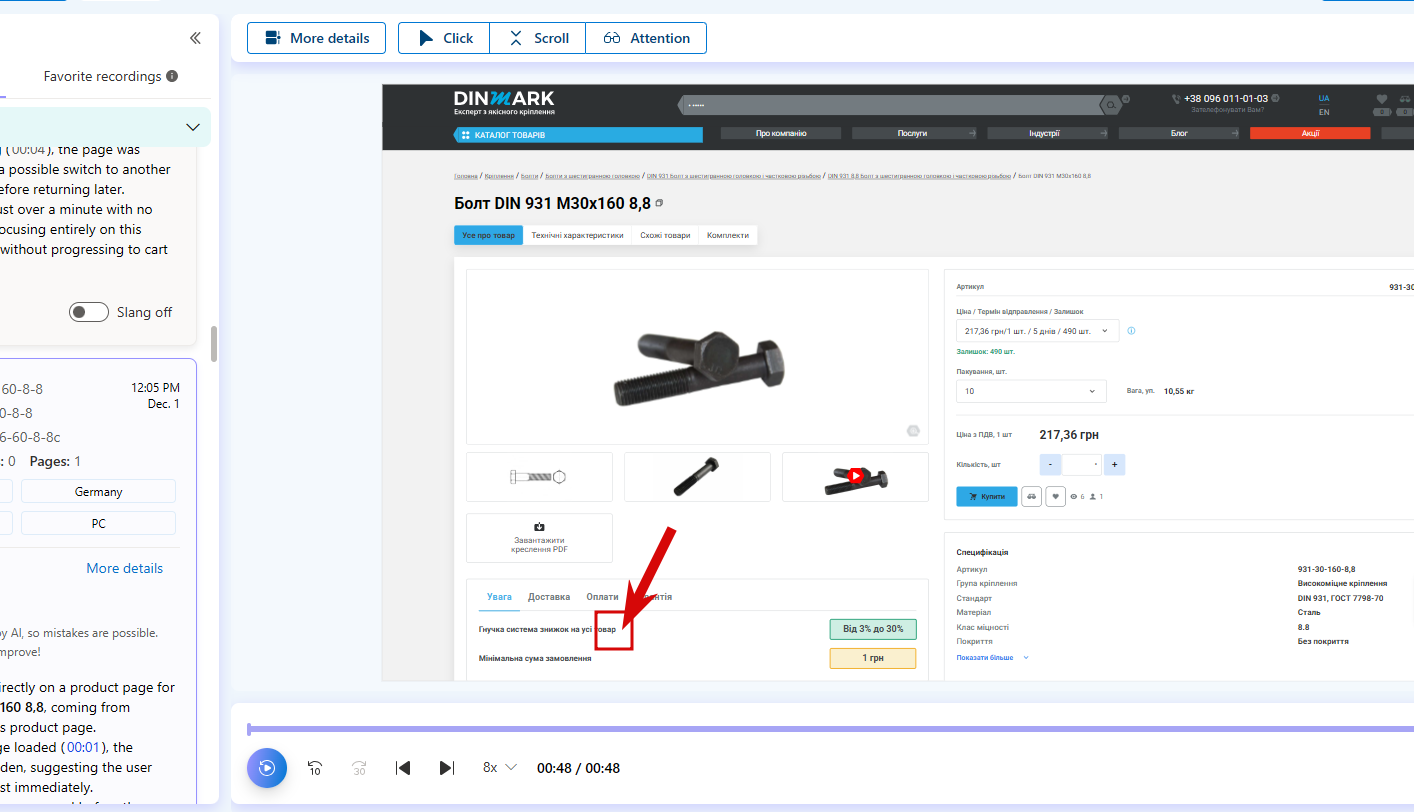Screen dimensions: 1414x812
Task: Open the Favorite recordings tab
Action: pos(111,76)
